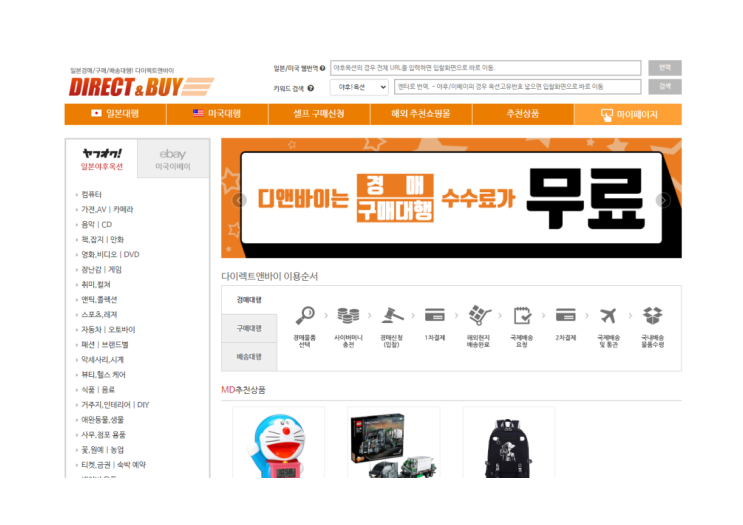Screen dimensions: 743x525
Task: Select the 구매대행 usage guide tab
Action: (x=249, y=328)
